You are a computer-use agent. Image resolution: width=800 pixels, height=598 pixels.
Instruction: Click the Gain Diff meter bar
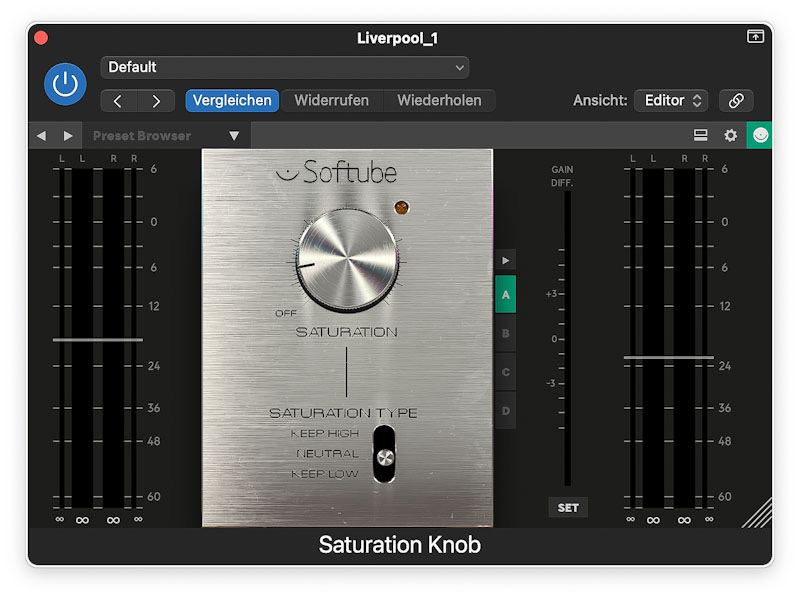pos(567,338)
